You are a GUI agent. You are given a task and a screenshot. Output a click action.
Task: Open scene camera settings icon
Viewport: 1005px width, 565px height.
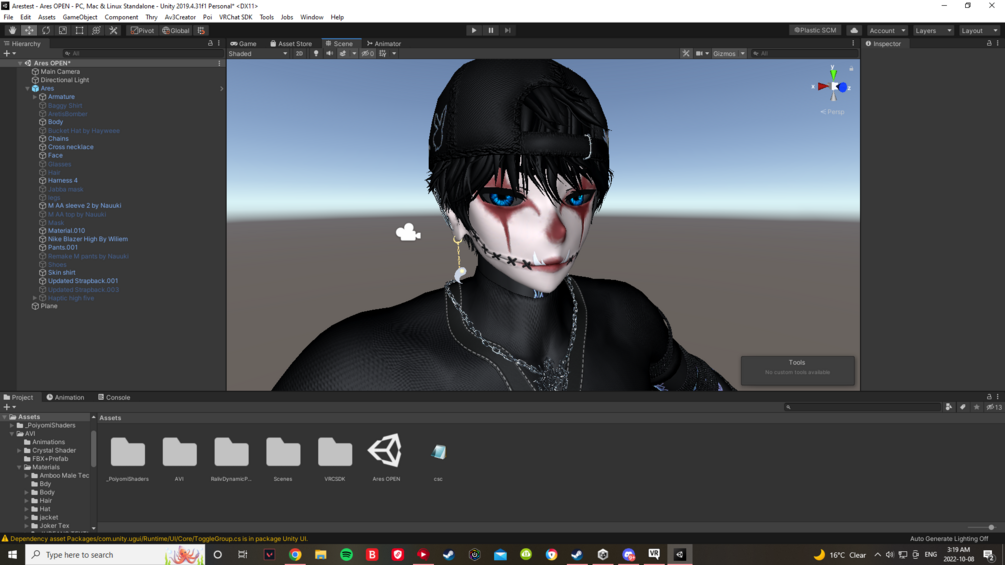[699, 53]
